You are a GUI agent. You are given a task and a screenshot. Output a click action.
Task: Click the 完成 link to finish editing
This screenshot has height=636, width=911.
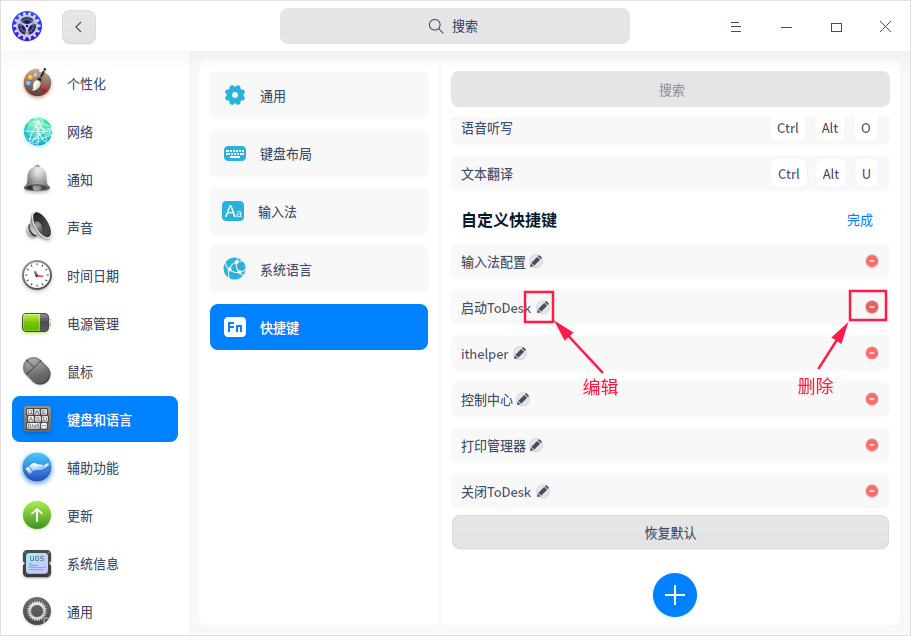point(859,220)
